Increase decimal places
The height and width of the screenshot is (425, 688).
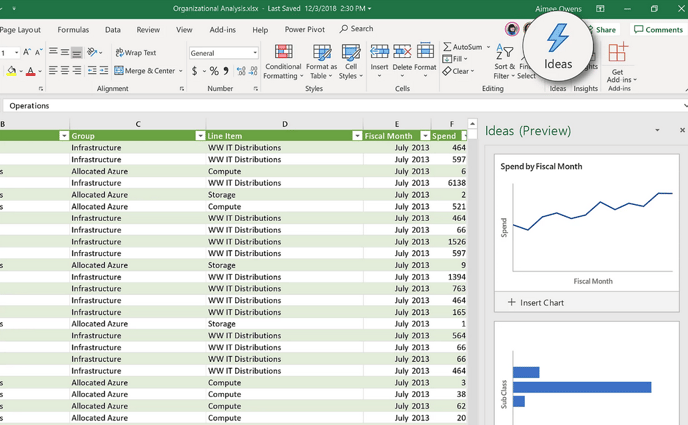tap(241, 71)
